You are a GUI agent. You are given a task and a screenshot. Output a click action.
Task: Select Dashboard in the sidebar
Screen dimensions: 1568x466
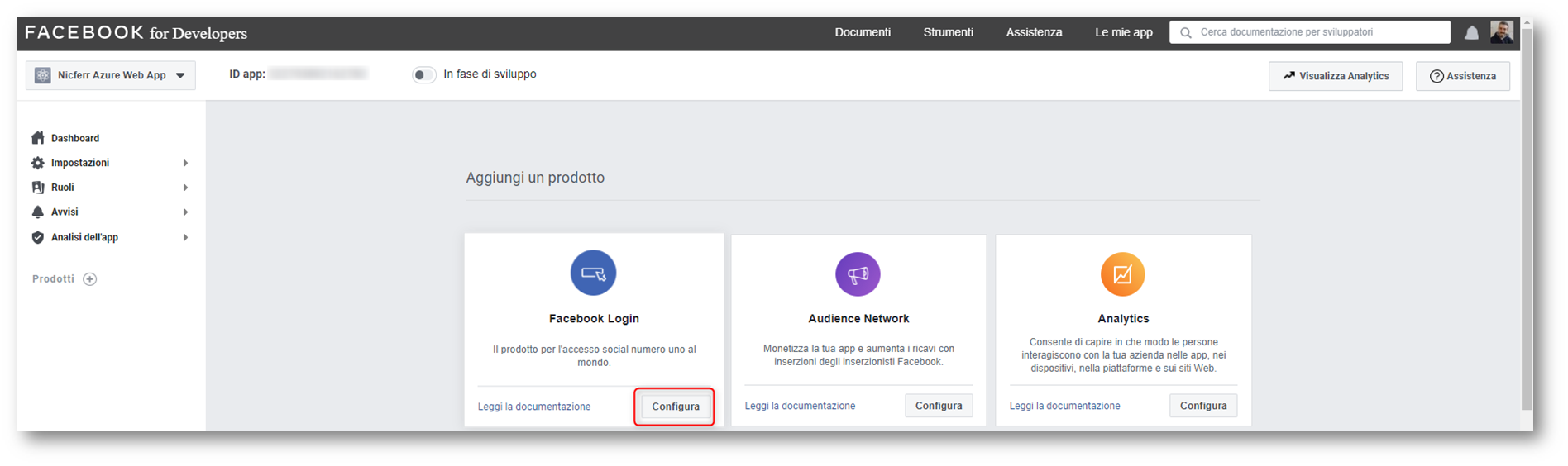pyautogui.click(x=75, y=138)
